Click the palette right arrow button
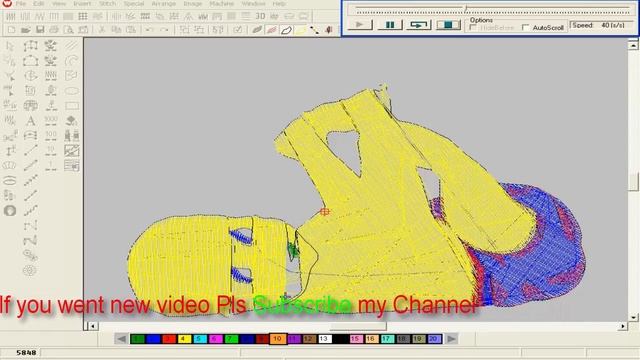Viewport: 640px width, 360px height. click(x=451, y=339)
